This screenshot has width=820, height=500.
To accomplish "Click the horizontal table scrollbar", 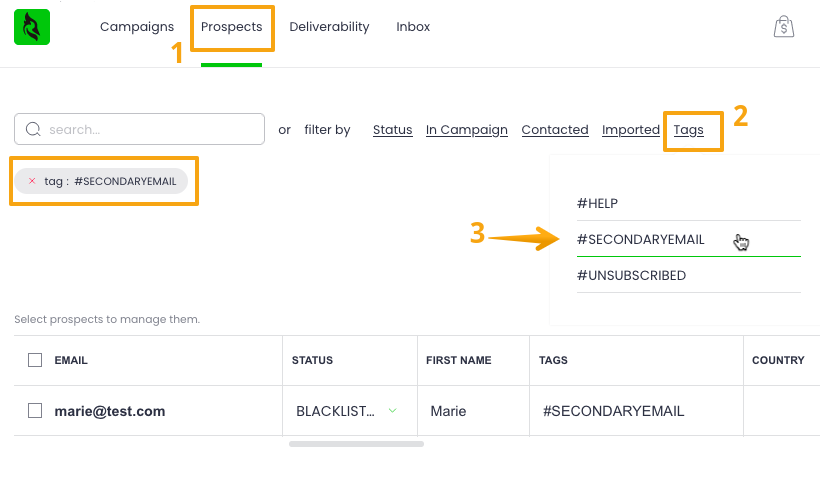I will (356, 443).
